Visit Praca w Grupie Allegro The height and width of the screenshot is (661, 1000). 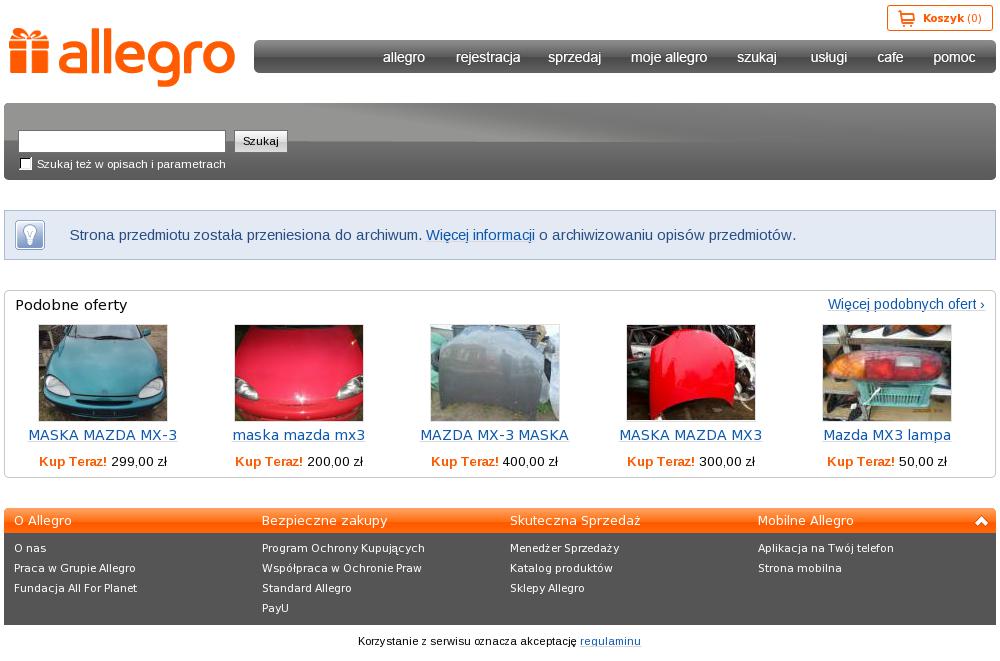75,568
